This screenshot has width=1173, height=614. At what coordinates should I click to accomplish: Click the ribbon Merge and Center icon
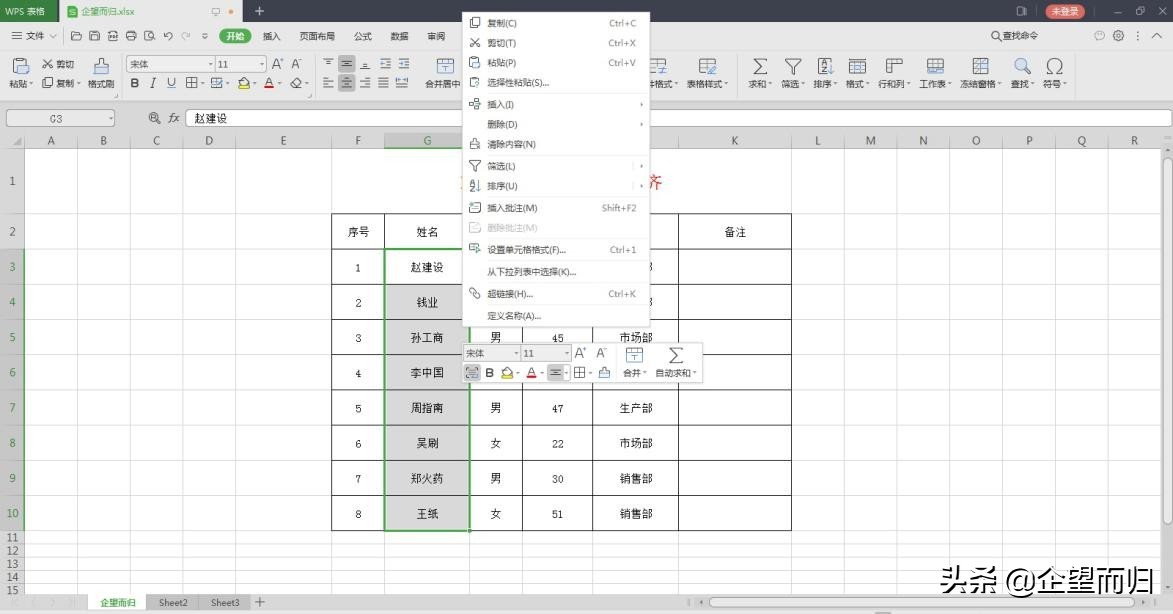tap(445, 66)
